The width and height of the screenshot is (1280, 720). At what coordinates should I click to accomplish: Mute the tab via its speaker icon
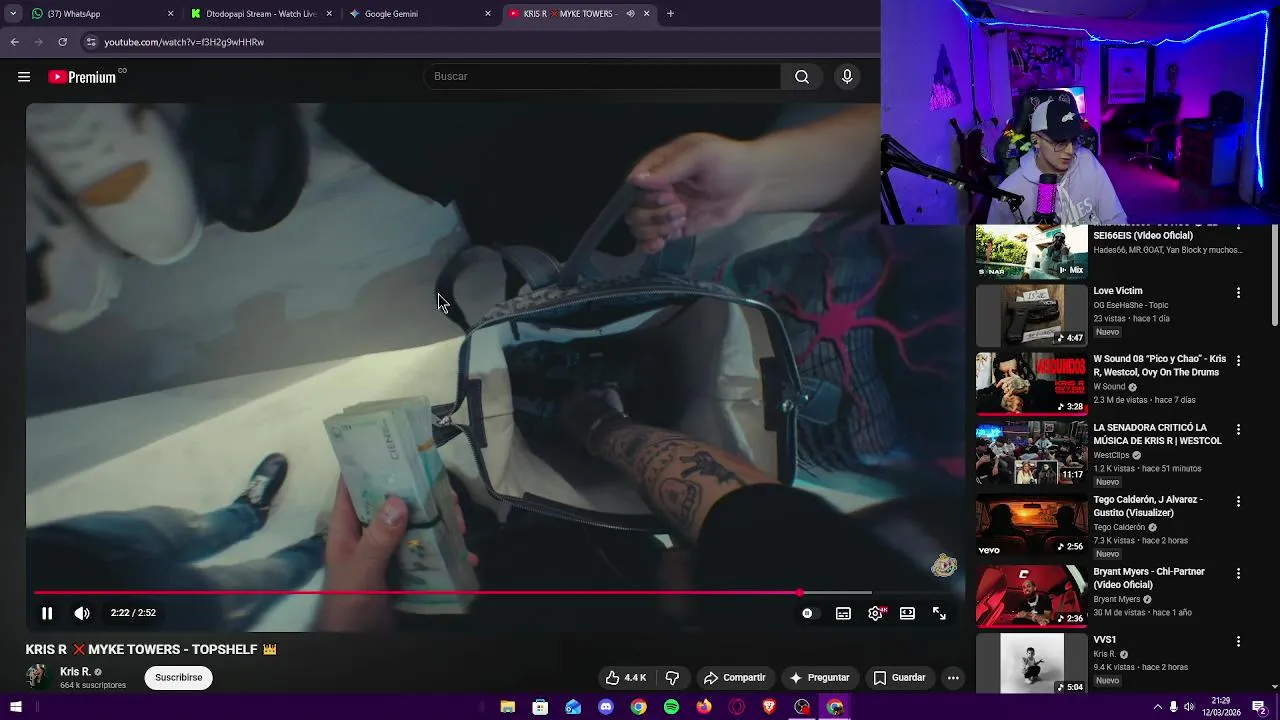pos(630,14)
